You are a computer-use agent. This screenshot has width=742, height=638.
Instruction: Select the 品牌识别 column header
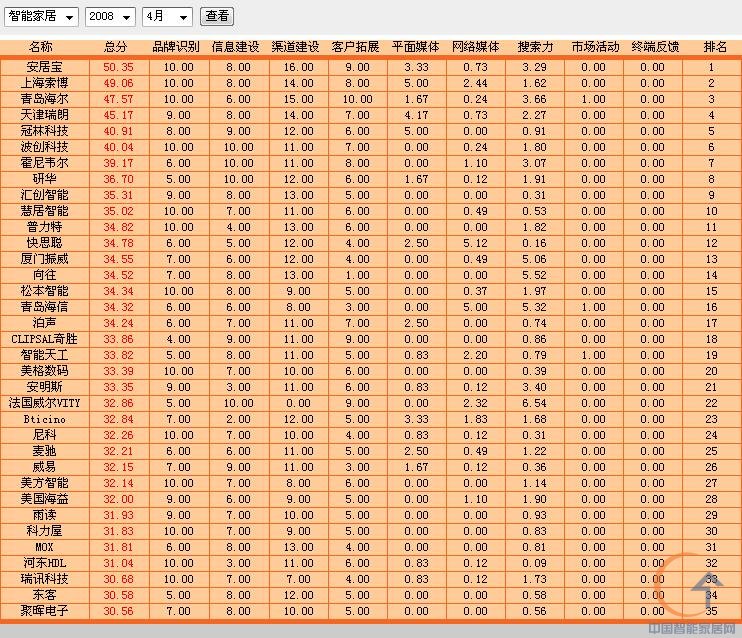176,47
